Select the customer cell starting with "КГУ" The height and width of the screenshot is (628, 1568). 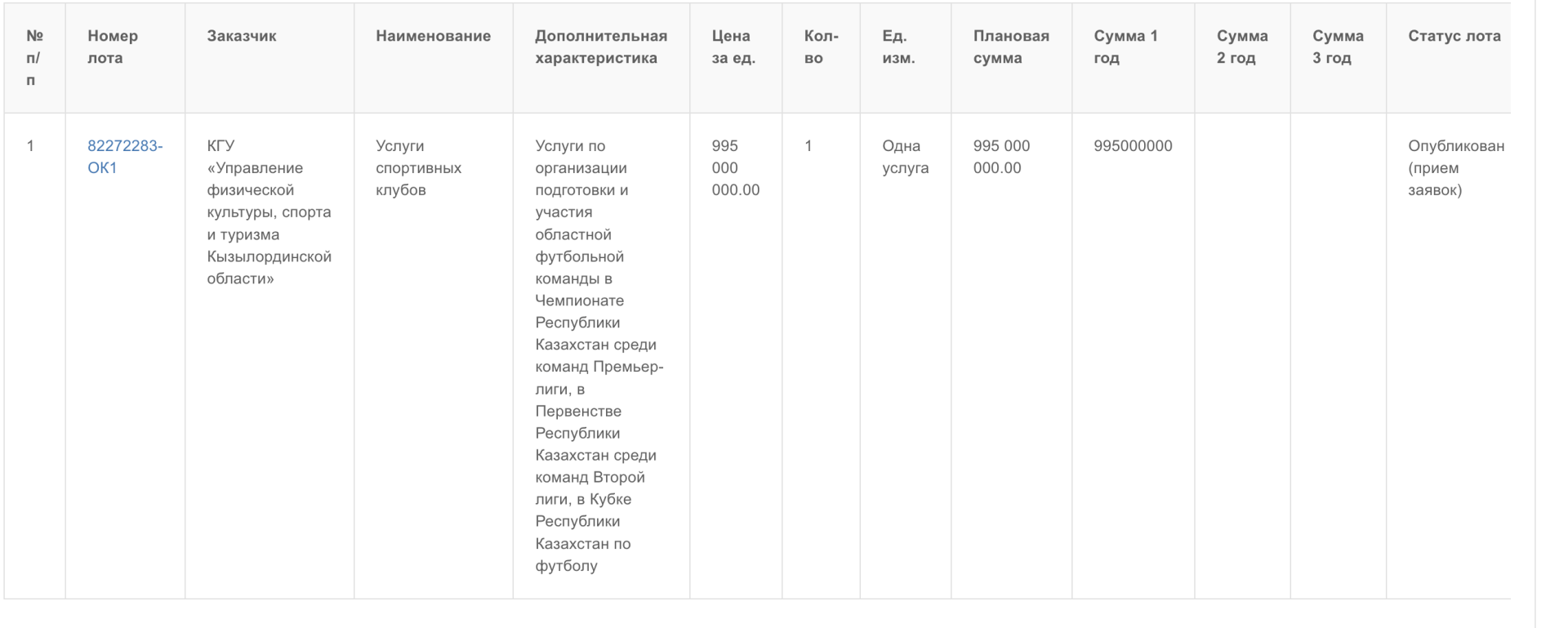(269, 212)
